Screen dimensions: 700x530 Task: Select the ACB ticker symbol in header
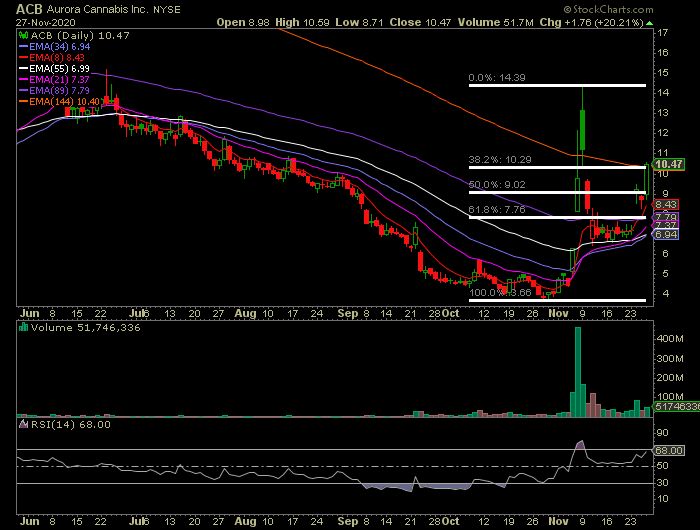29,9
